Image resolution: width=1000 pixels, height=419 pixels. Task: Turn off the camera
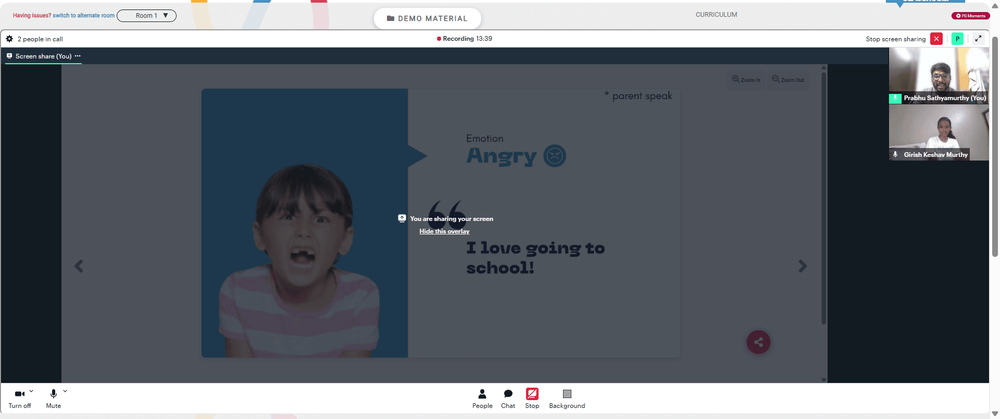coord(19,399)
